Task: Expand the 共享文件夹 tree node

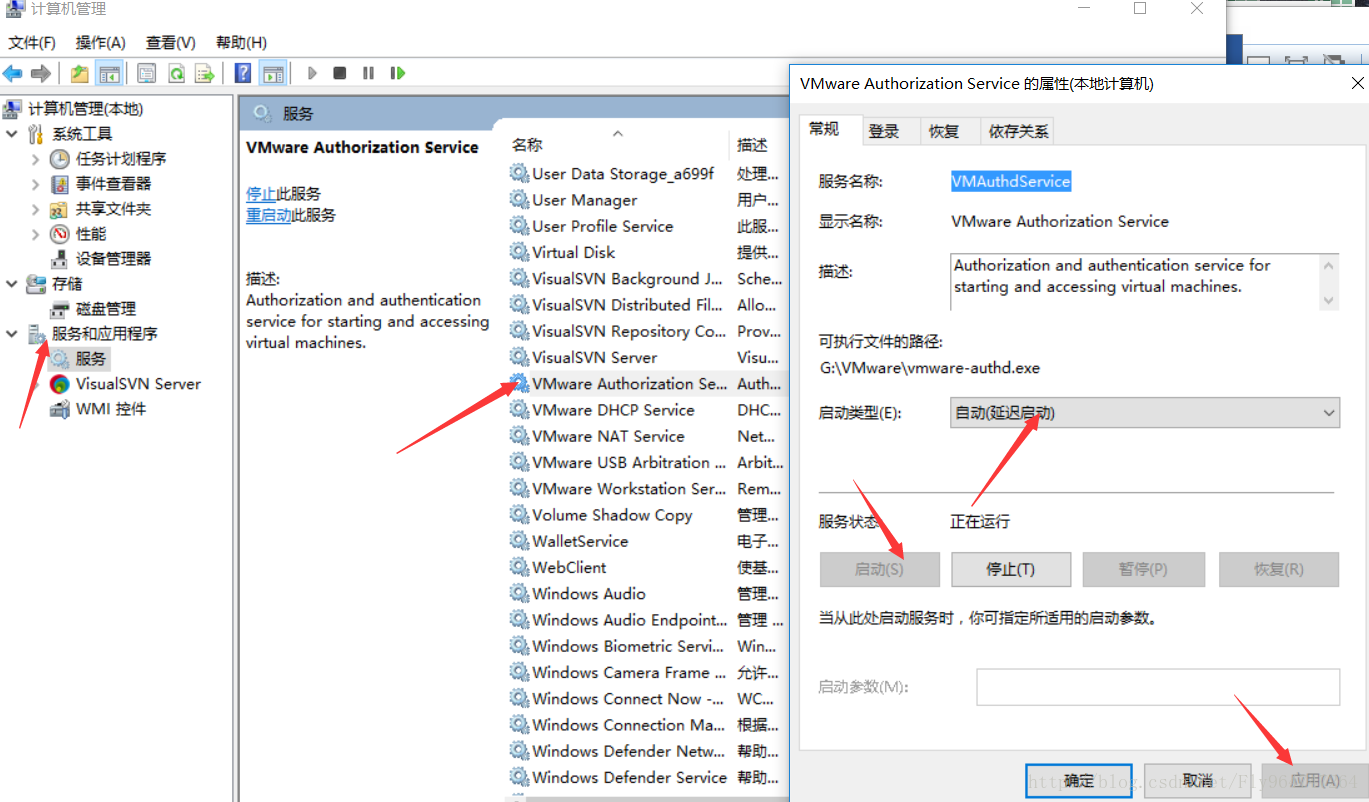Action: point(36,208)
